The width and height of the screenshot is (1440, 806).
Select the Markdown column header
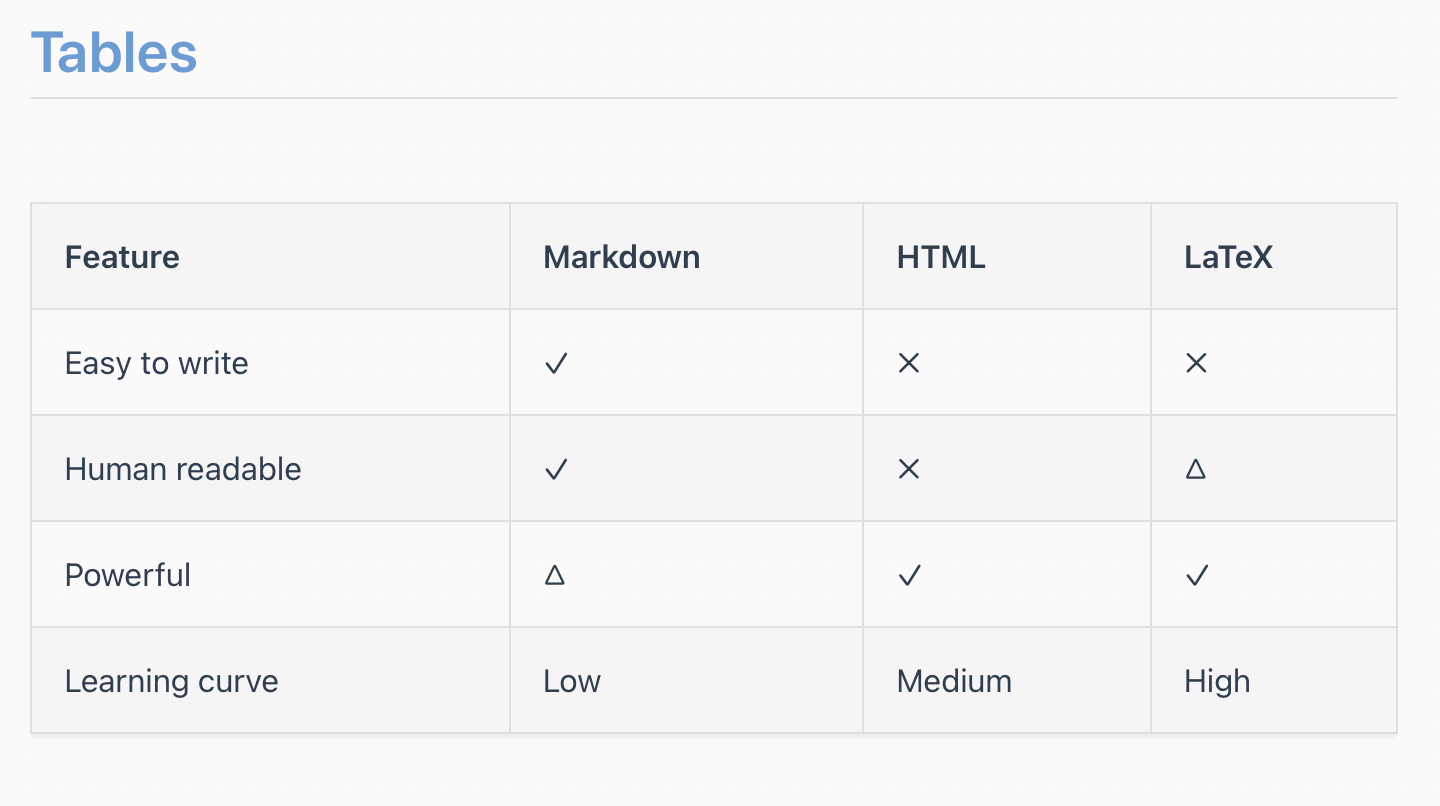coord(621,257)
